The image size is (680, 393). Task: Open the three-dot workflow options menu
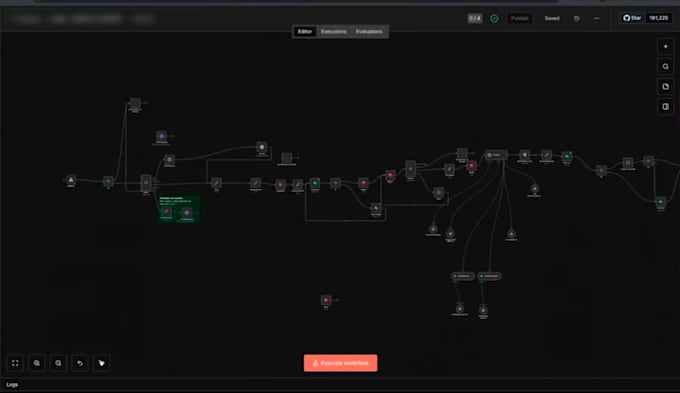click(597, 19)
